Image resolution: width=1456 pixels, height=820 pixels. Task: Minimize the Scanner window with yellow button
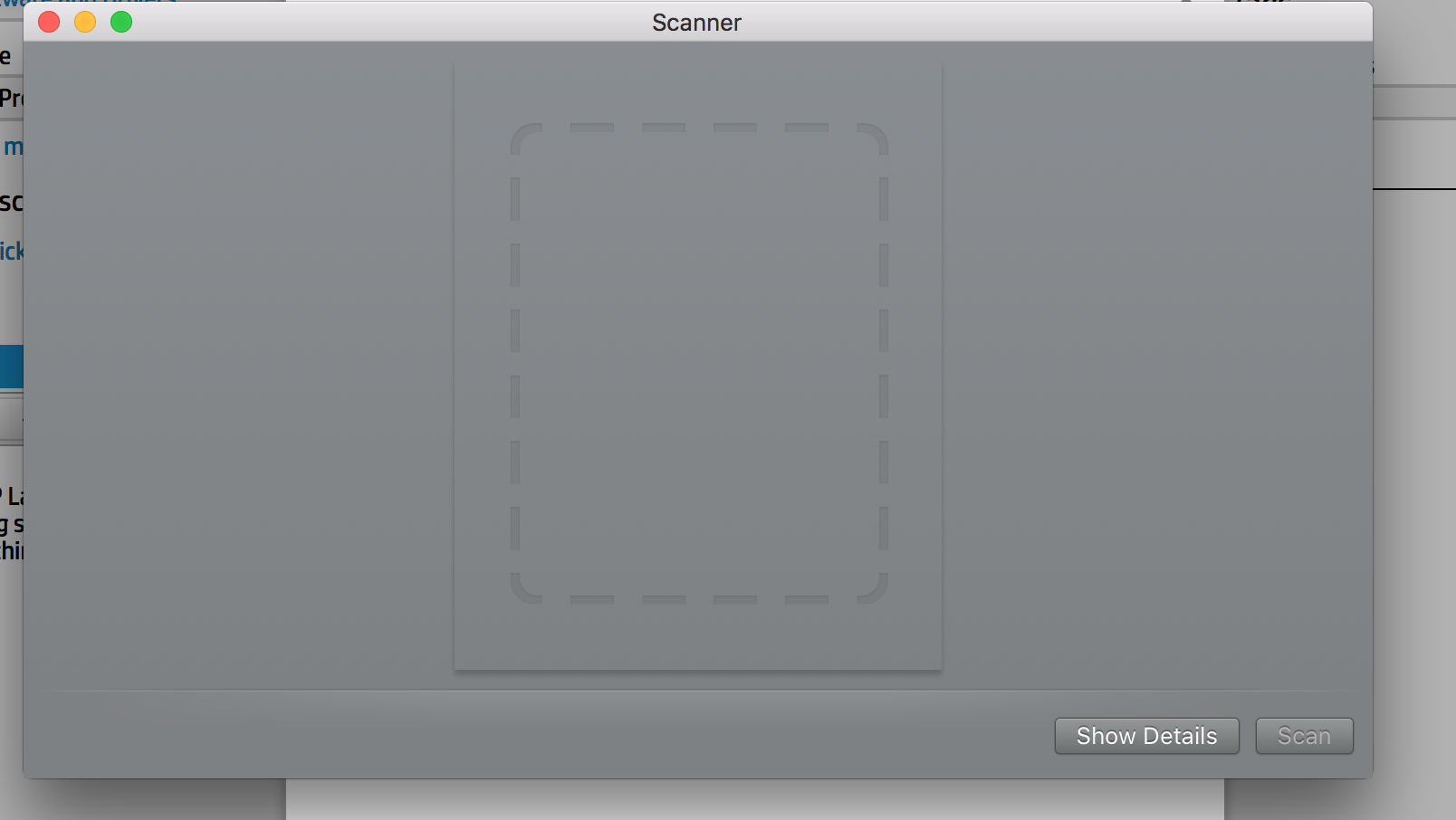click(x=85, y=22)
